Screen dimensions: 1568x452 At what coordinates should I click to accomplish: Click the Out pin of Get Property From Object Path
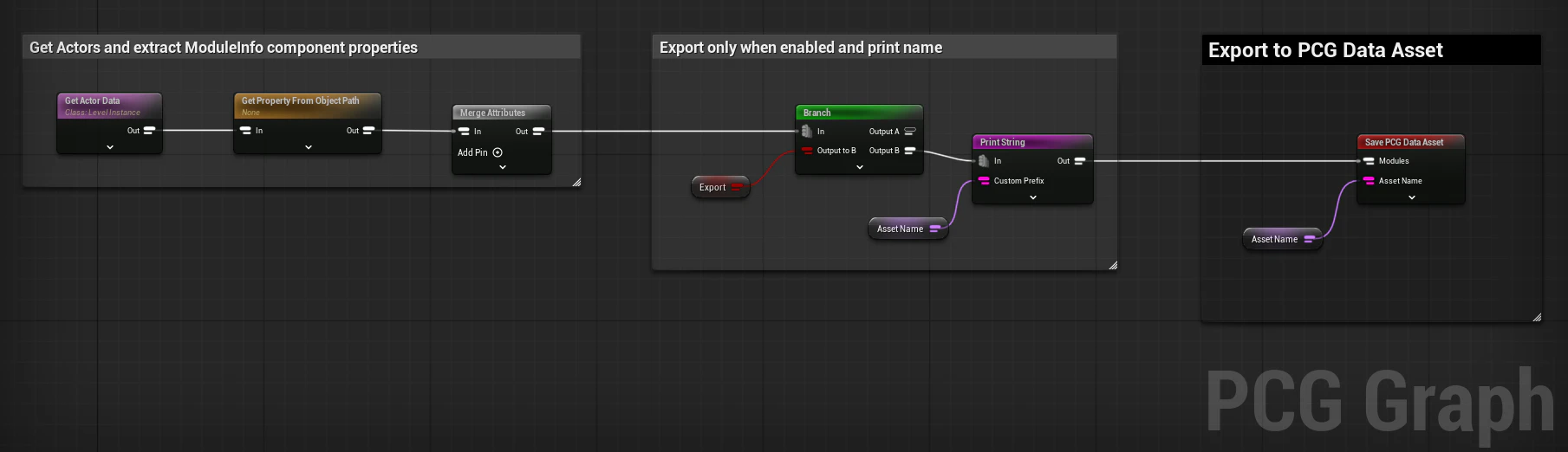pyautogui.click(x=368, y=131)
